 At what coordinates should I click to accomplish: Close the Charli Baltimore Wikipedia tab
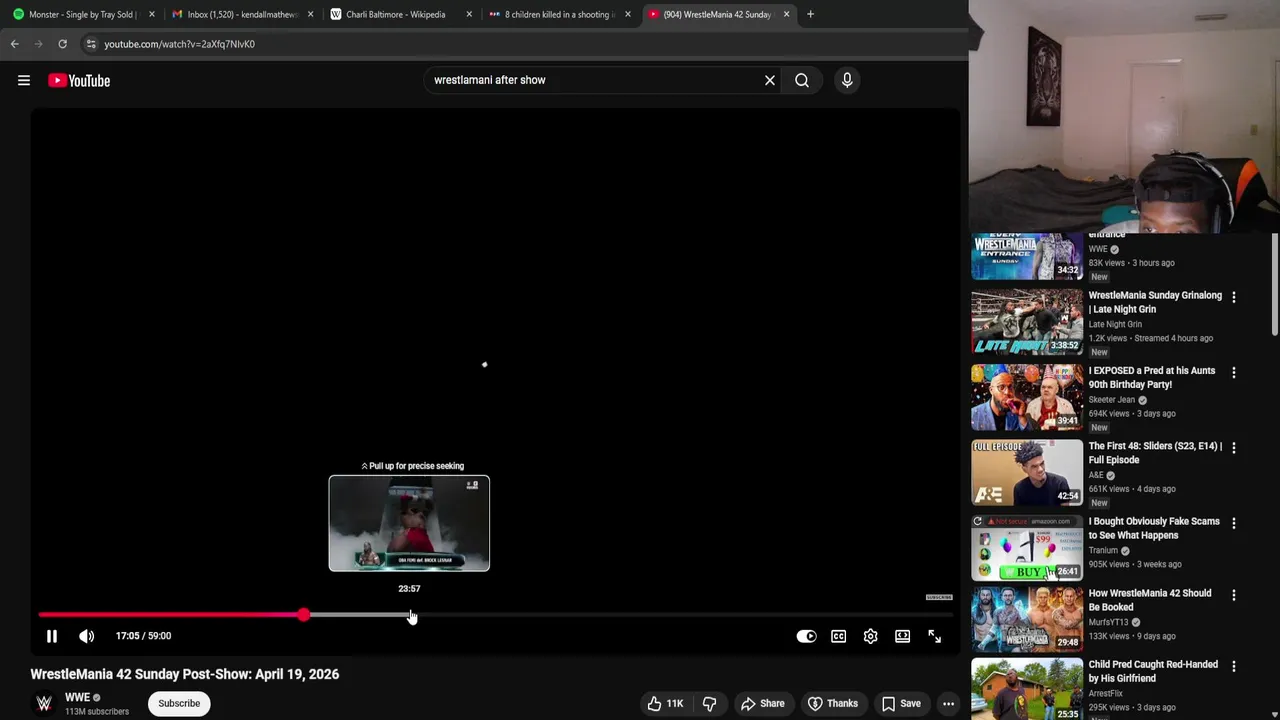click(x=469, y=14)
